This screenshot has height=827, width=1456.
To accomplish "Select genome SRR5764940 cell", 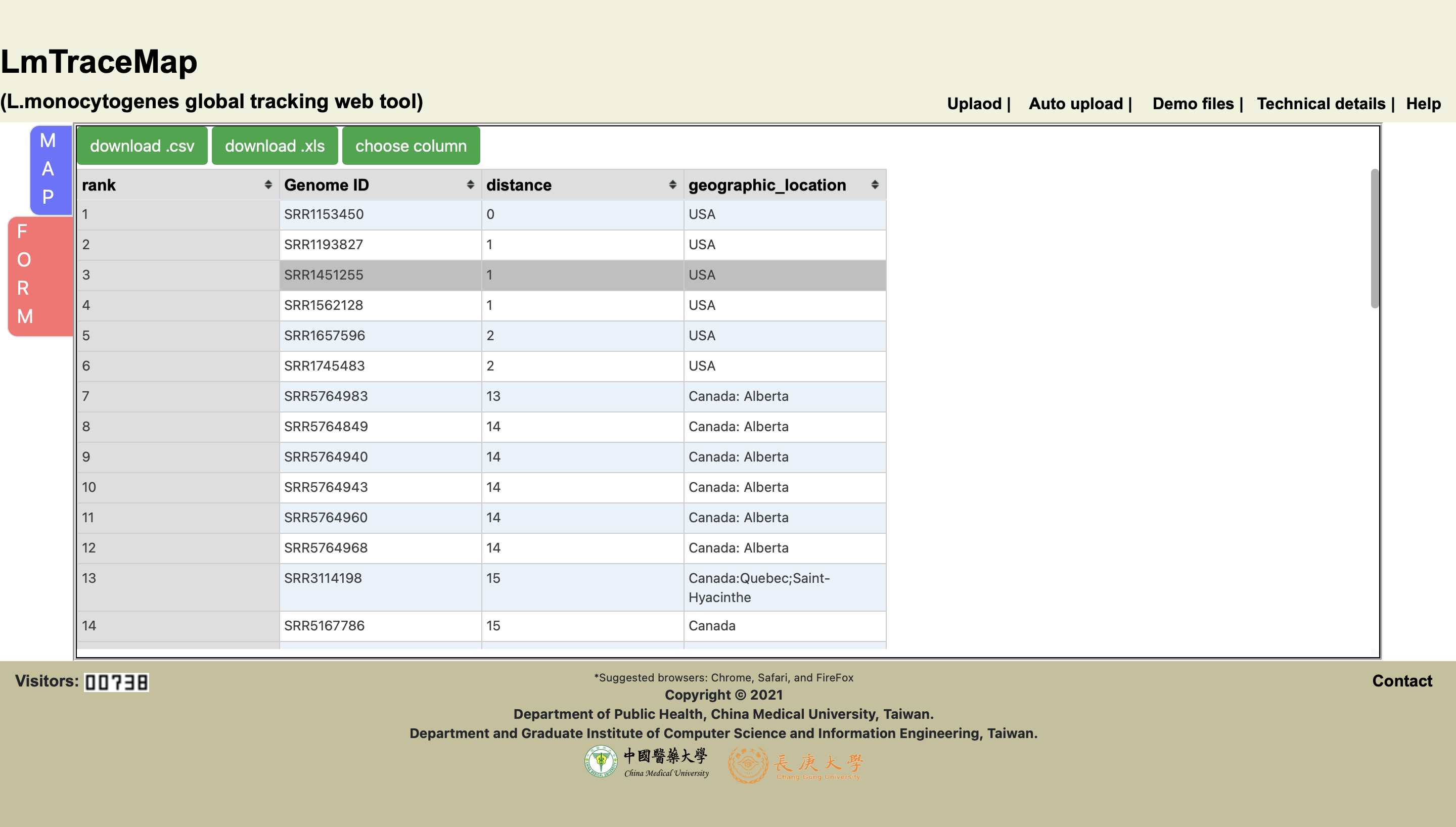I will pos(380,456).
